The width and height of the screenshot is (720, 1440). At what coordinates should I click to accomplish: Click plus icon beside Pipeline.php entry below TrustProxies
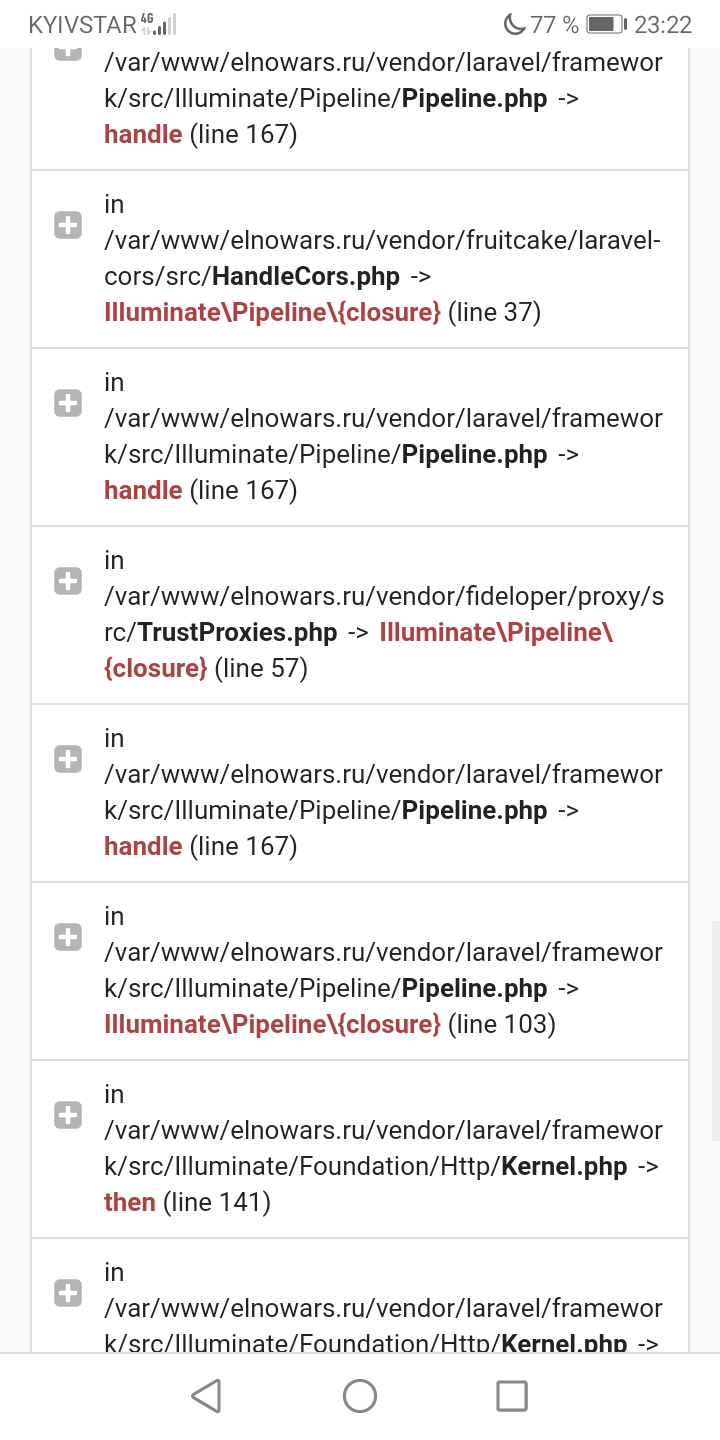click(x=67, y=759)
